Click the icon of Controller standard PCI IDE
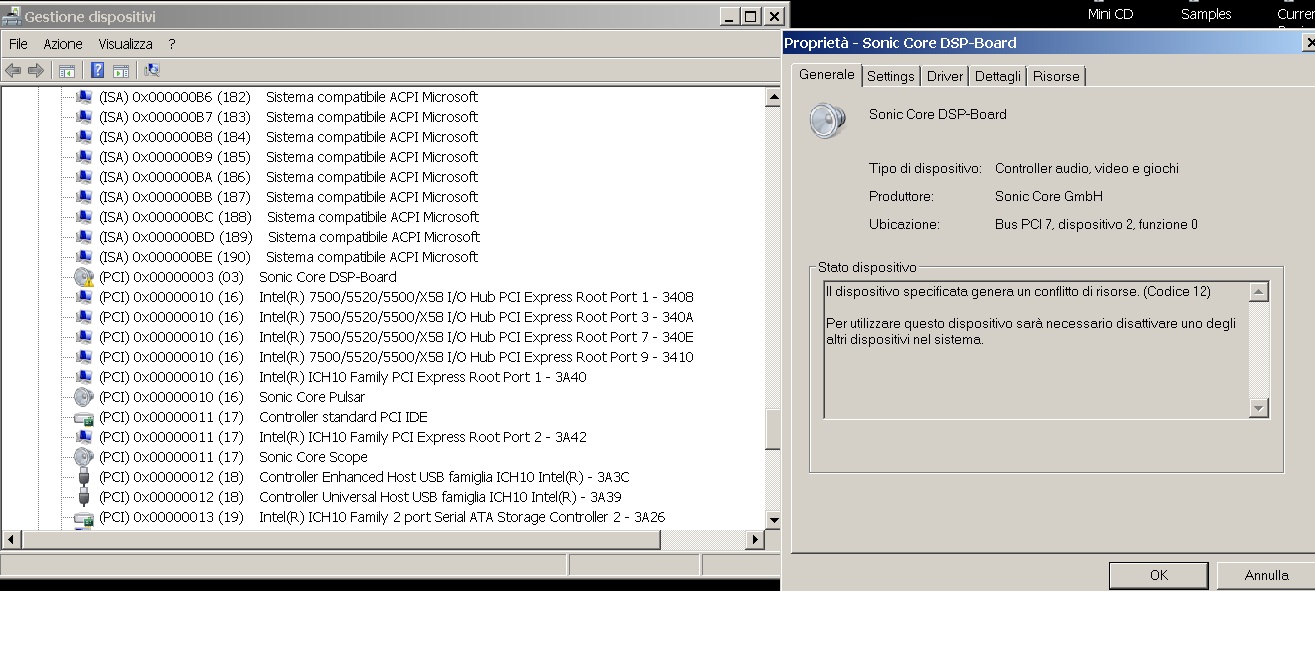This screenshot has width=1315, height=648. pyautogui.click(x=84, y=417)
